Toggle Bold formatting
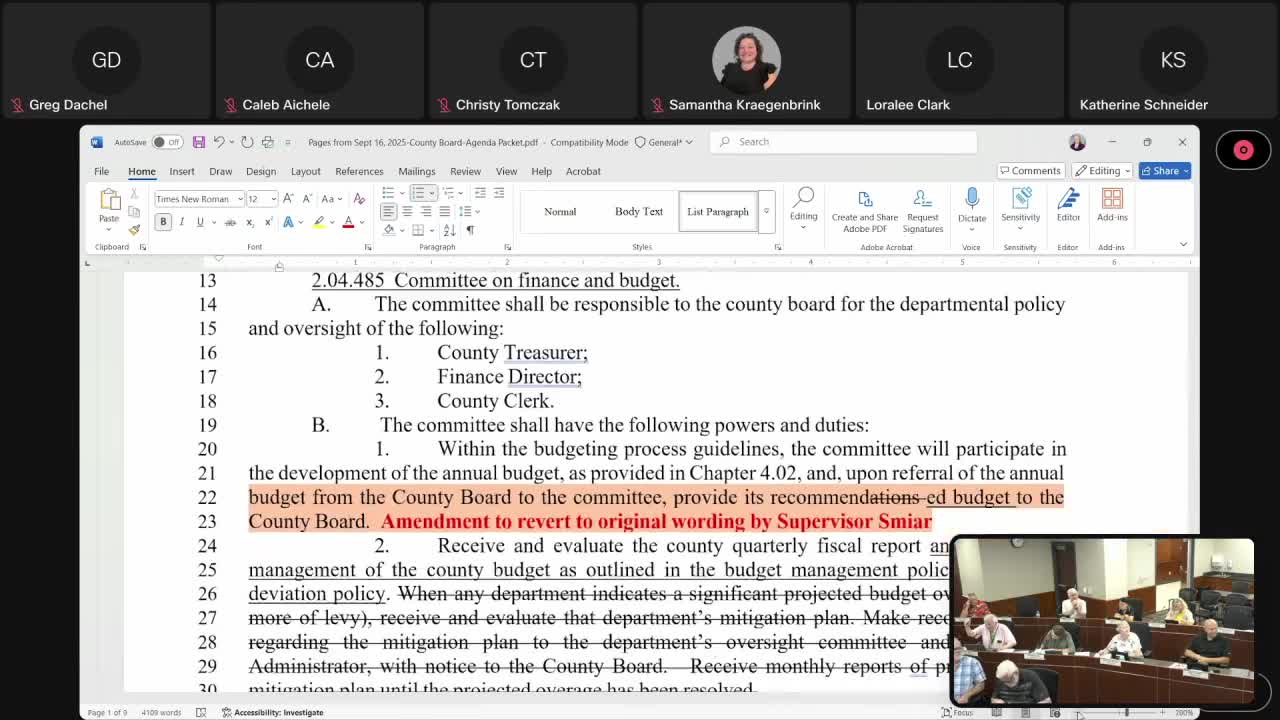Image resolution: width=1280 pixels, height=720 pixels. [163, 222]
